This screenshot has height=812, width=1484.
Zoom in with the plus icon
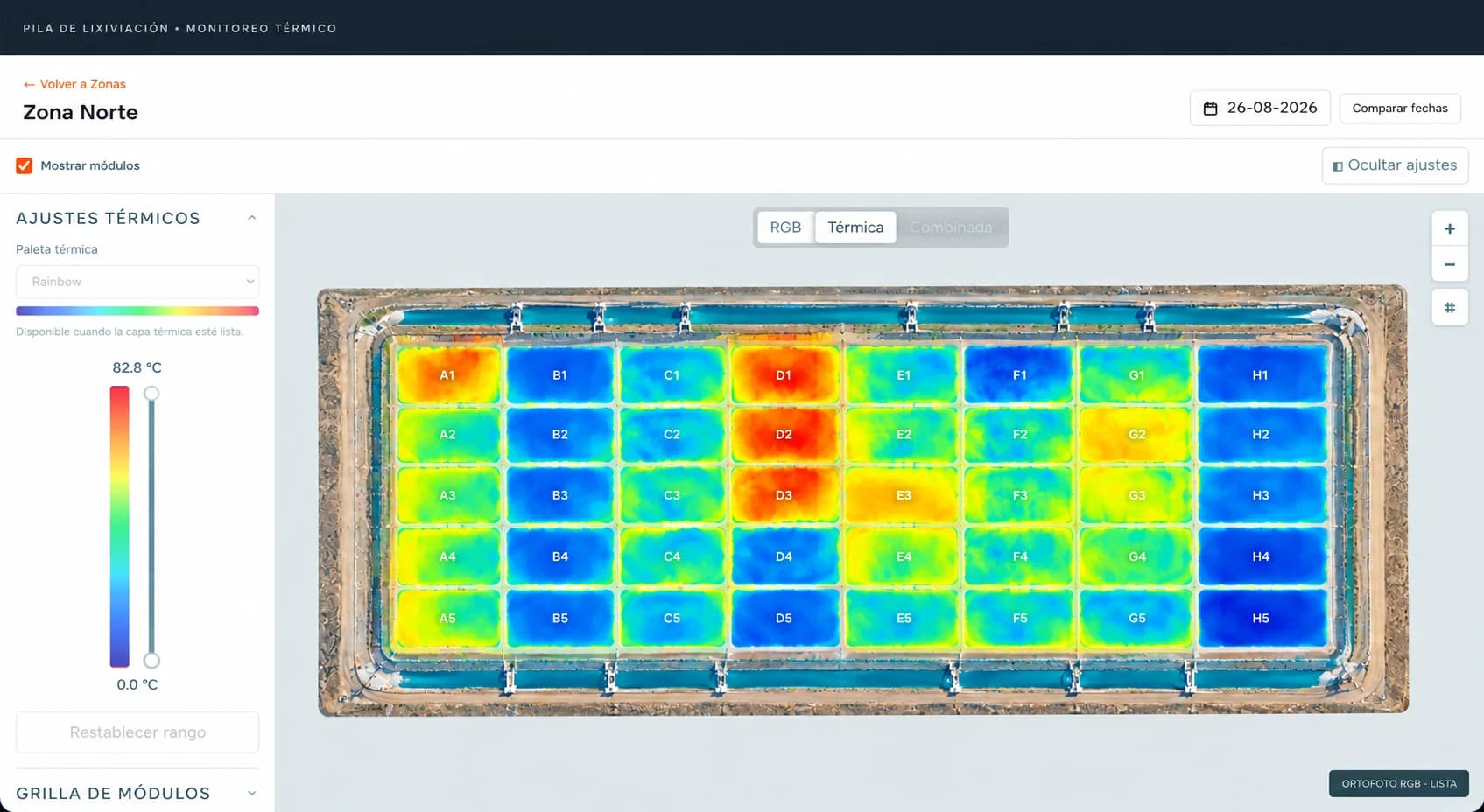pos(1450,228)
